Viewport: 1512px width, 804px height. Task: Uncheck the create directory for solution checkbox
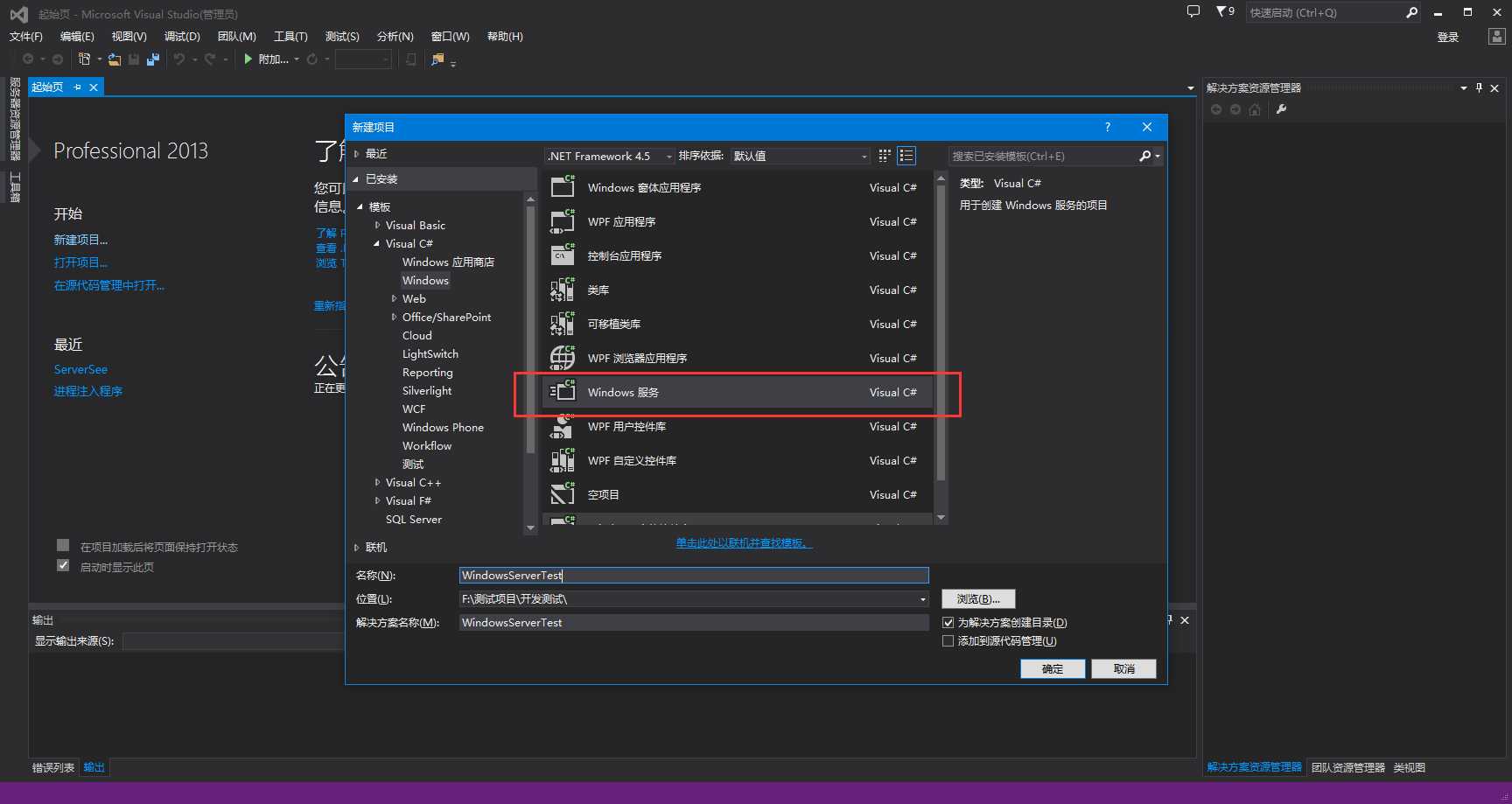click(948, 623)
